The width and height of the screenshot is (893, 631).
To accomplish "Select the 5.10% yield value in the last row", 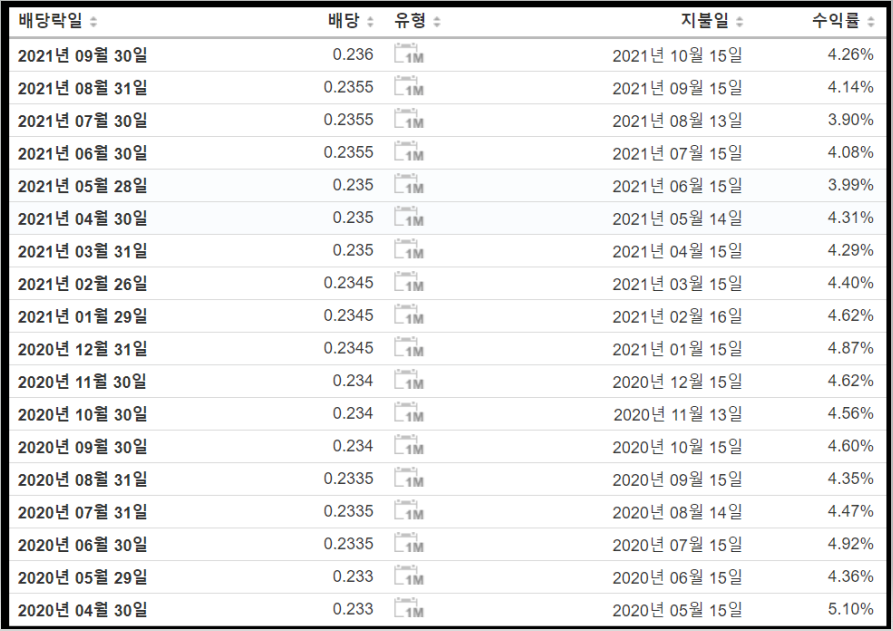I will click(851, 610).
